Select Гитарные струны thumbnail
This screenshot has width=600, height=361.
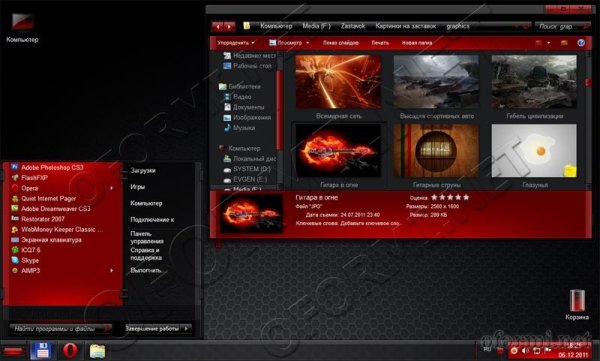pyautogui.click(x=436, y=150)
